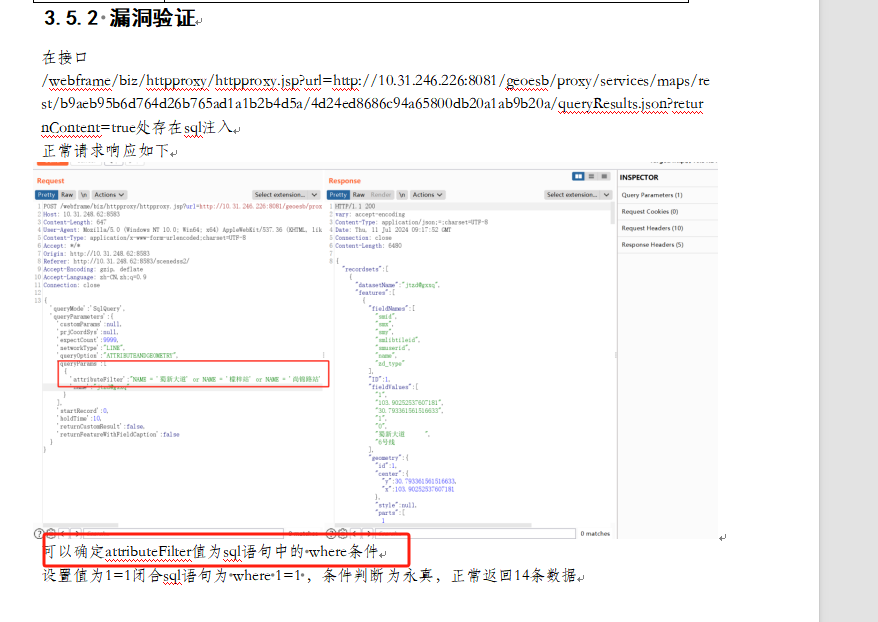Open the Render tab in the Response panel

click(381, 195)
